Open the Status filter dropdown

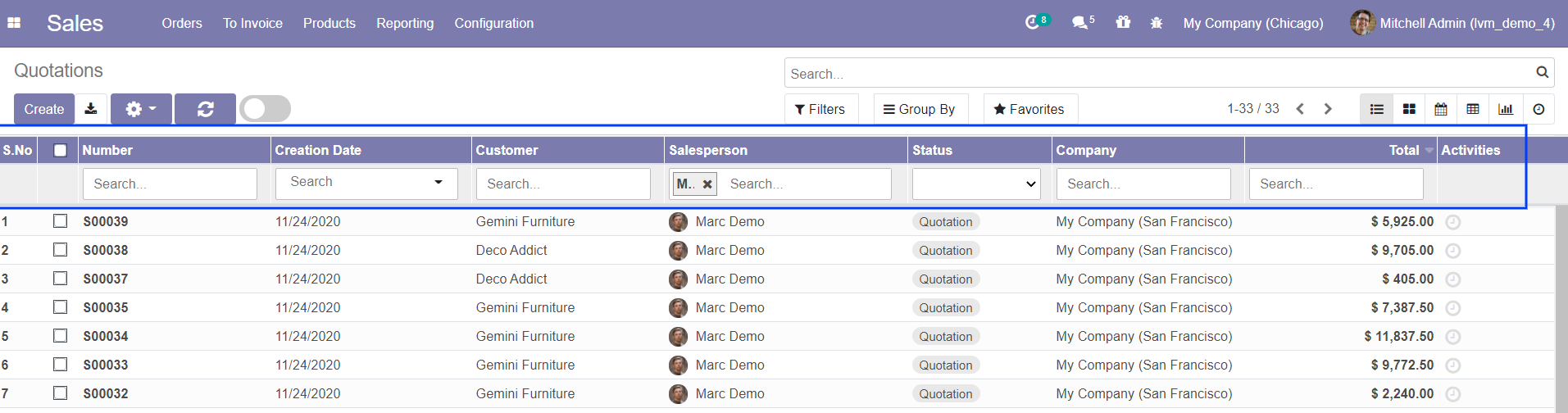click(x=975, y=184)
